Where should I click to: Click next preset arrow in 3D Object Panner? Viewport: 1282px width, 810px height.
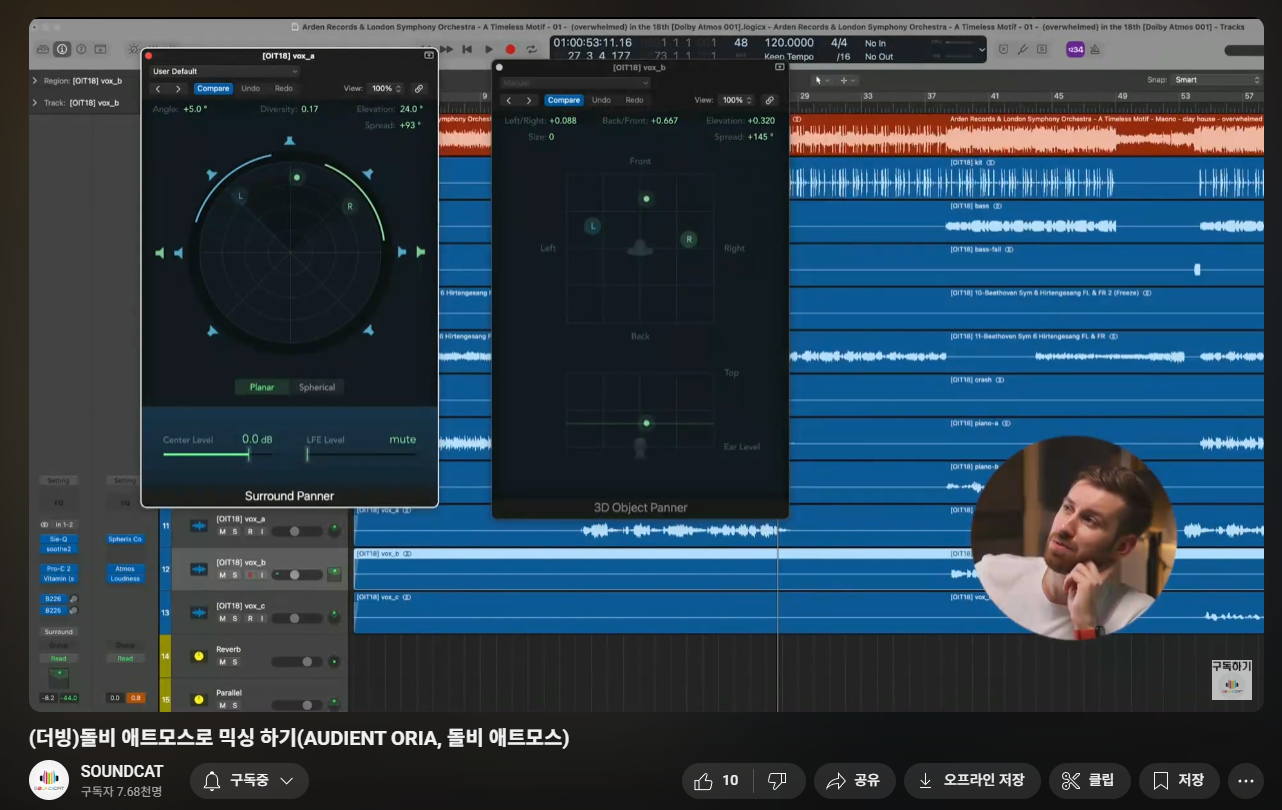[529, 100]
